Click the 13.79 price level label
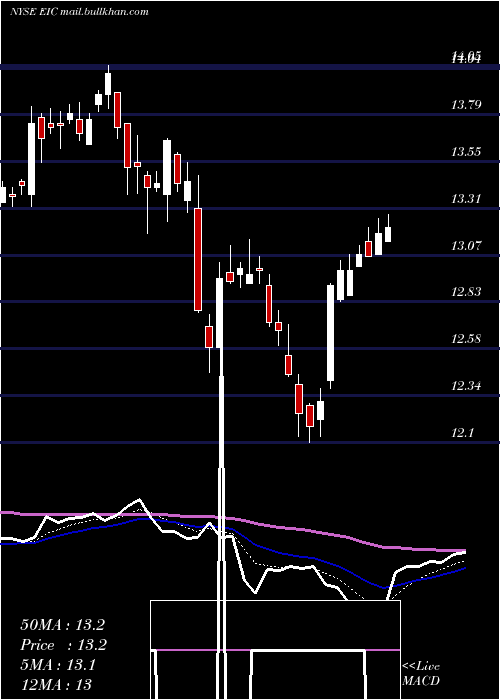The width and height of the screenshot is (500, 700). 466,105
